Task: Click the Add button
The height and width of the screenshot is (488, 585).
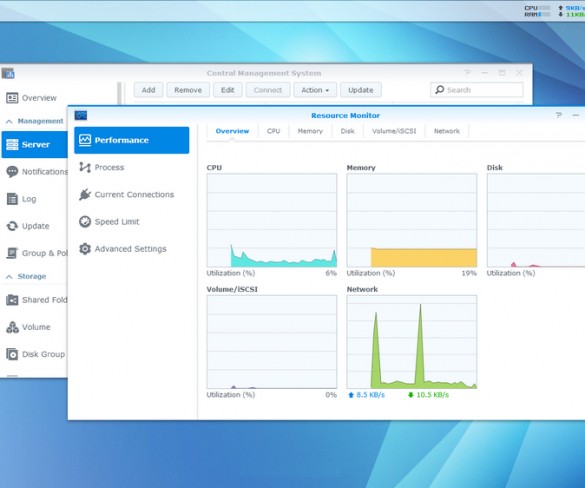Action: pyautogui.click(x=148, y=90)
